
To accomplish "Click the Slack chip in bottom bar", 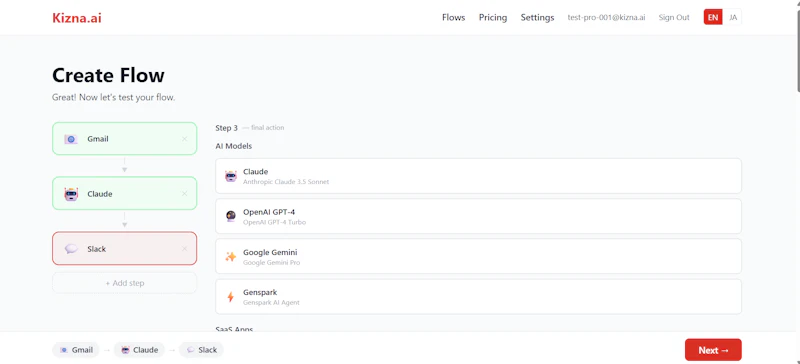I will (x=202, y=350).
